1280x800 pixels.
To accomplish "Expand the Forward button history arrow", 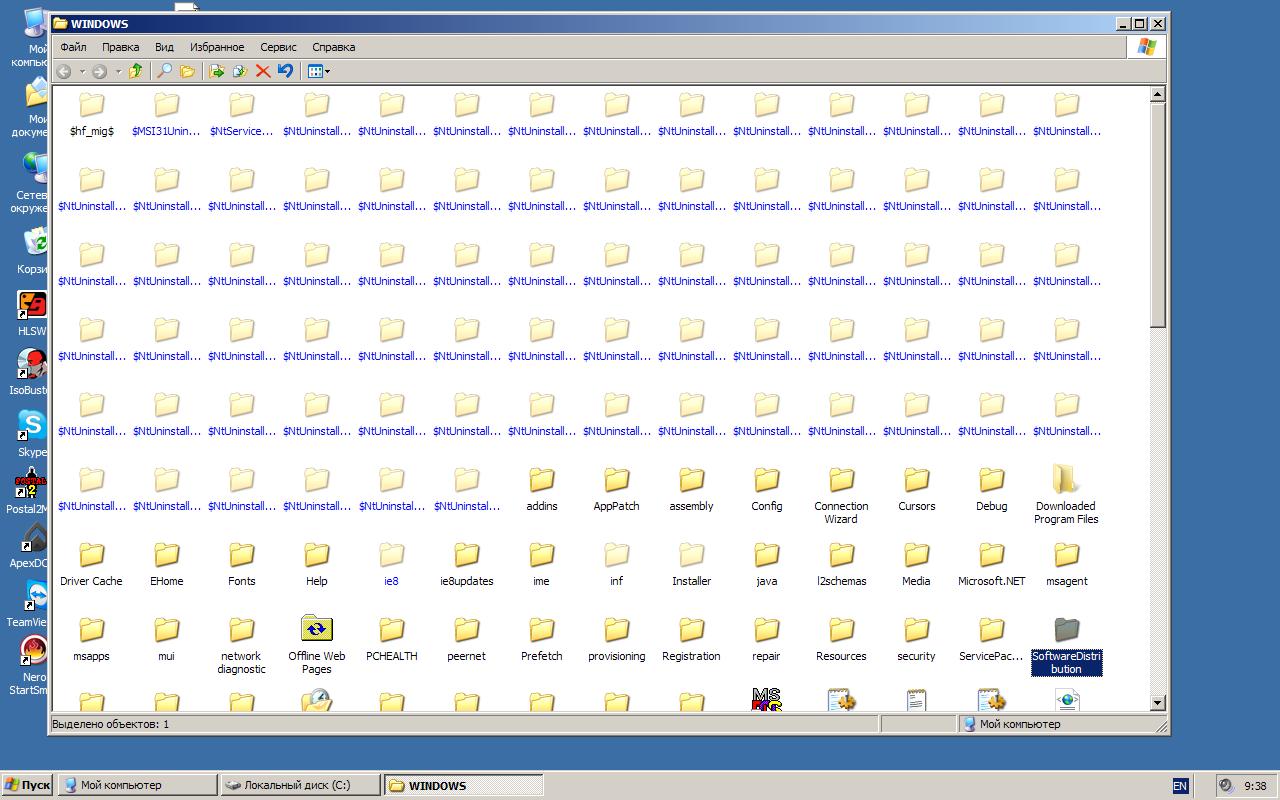I will pos(118,71).
